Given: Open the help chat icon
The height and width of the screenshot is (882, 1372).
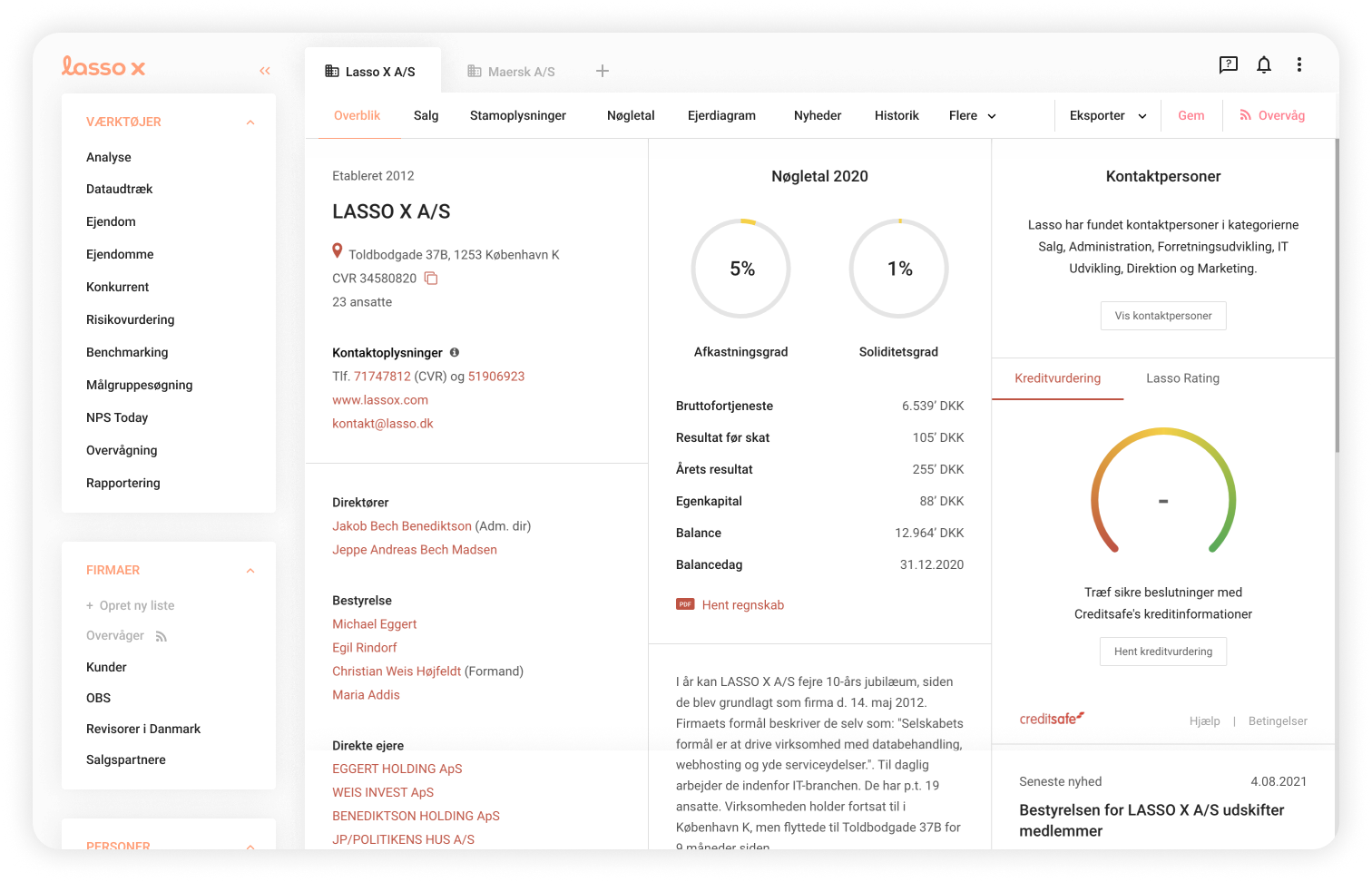Looking at the screenshot, I should [1228, 64].
